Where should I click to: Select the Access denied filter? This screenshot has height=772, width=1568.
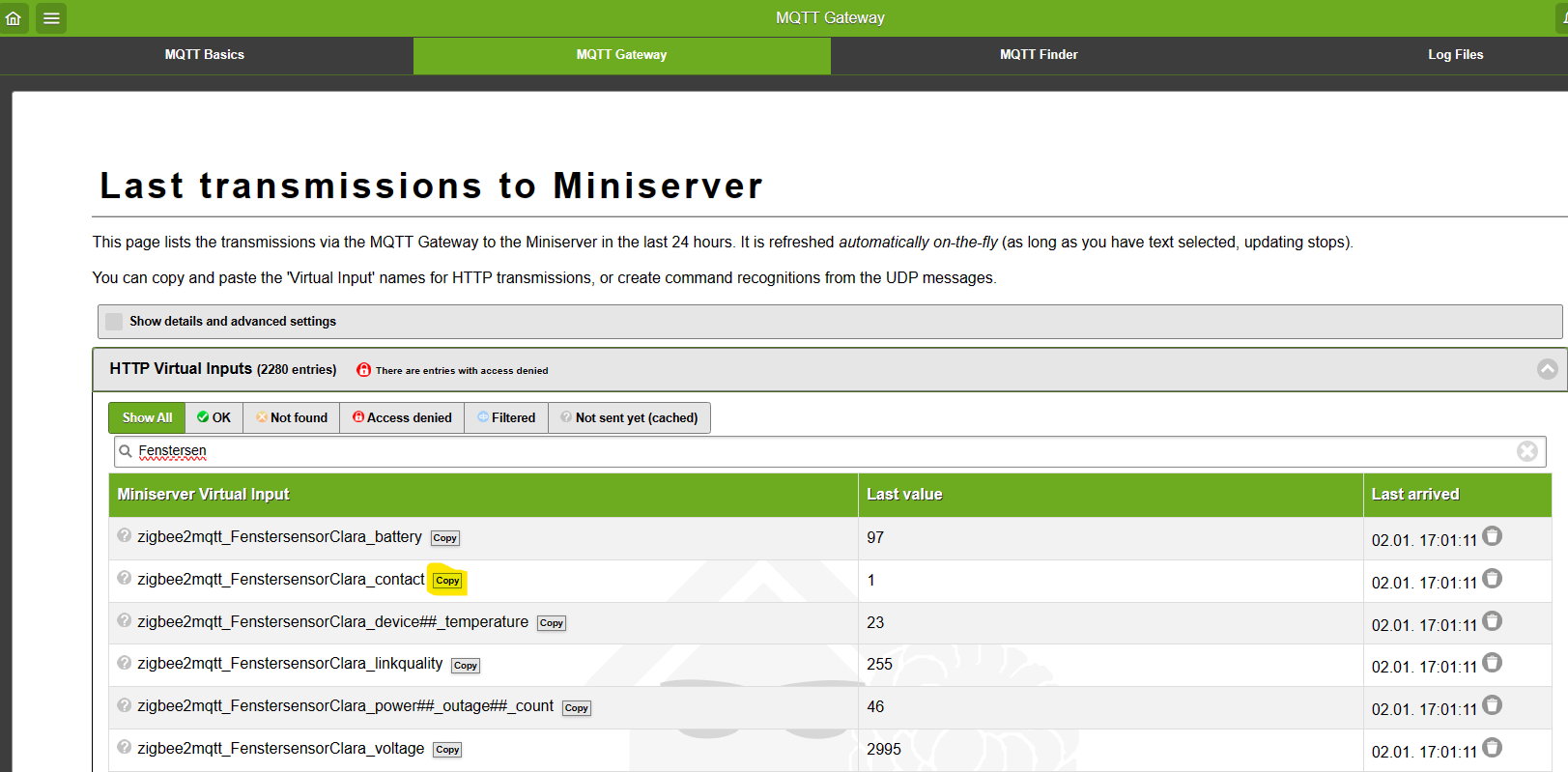[402, 417]
